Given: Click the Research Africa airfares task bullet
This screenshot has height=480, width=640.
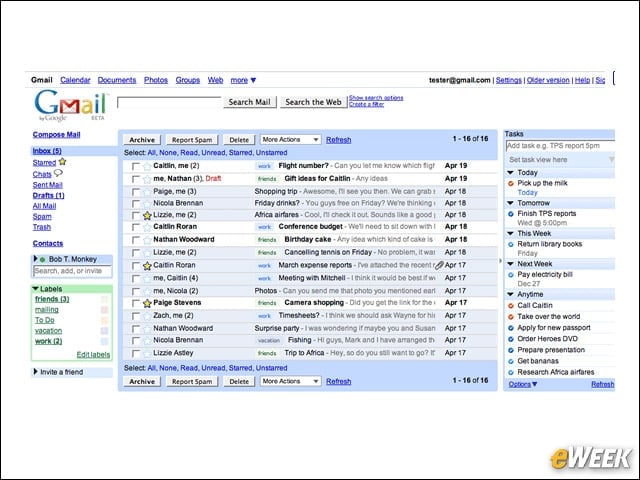Looking at the screenshot, I should click(511, 372).
